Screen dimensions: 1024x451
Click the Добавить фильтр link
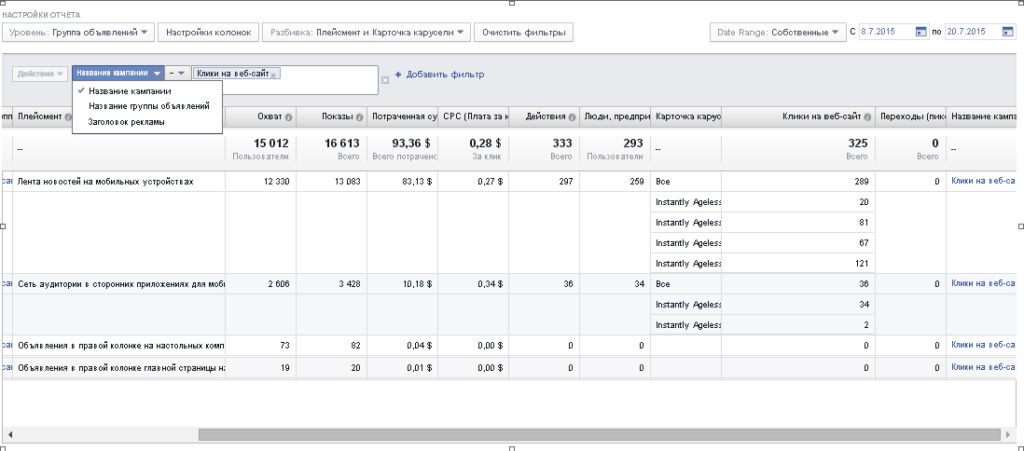tap(440, 74)
